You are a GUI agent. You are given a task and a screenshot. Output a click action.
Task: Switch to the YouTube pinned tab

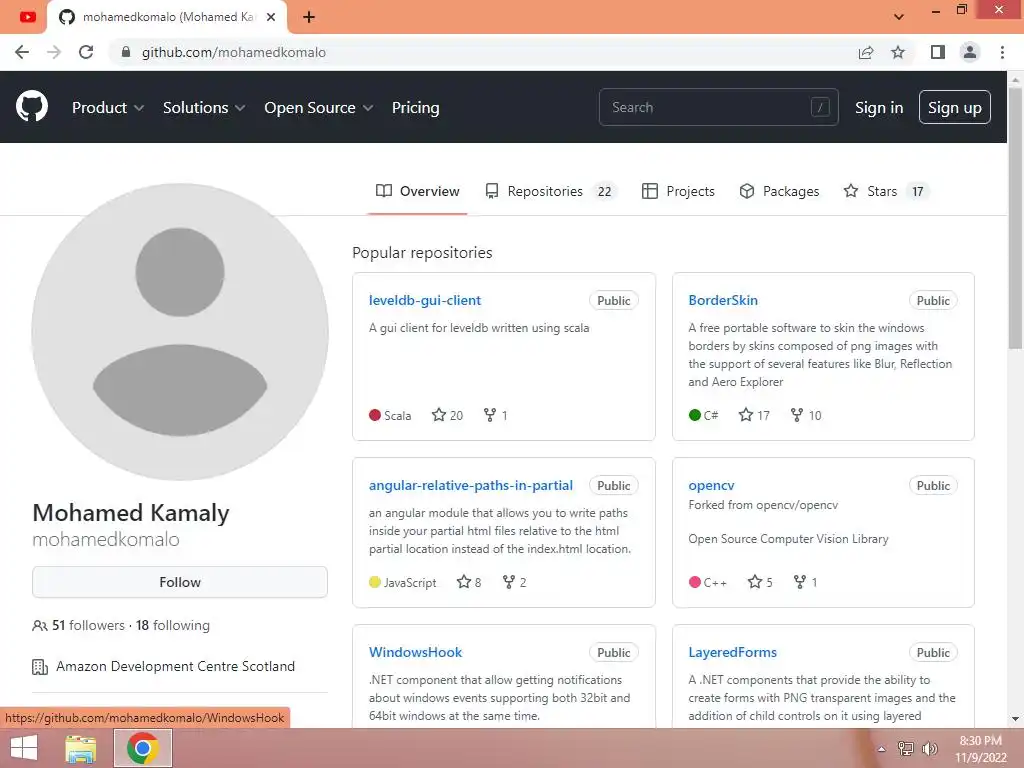click(27, 17)
